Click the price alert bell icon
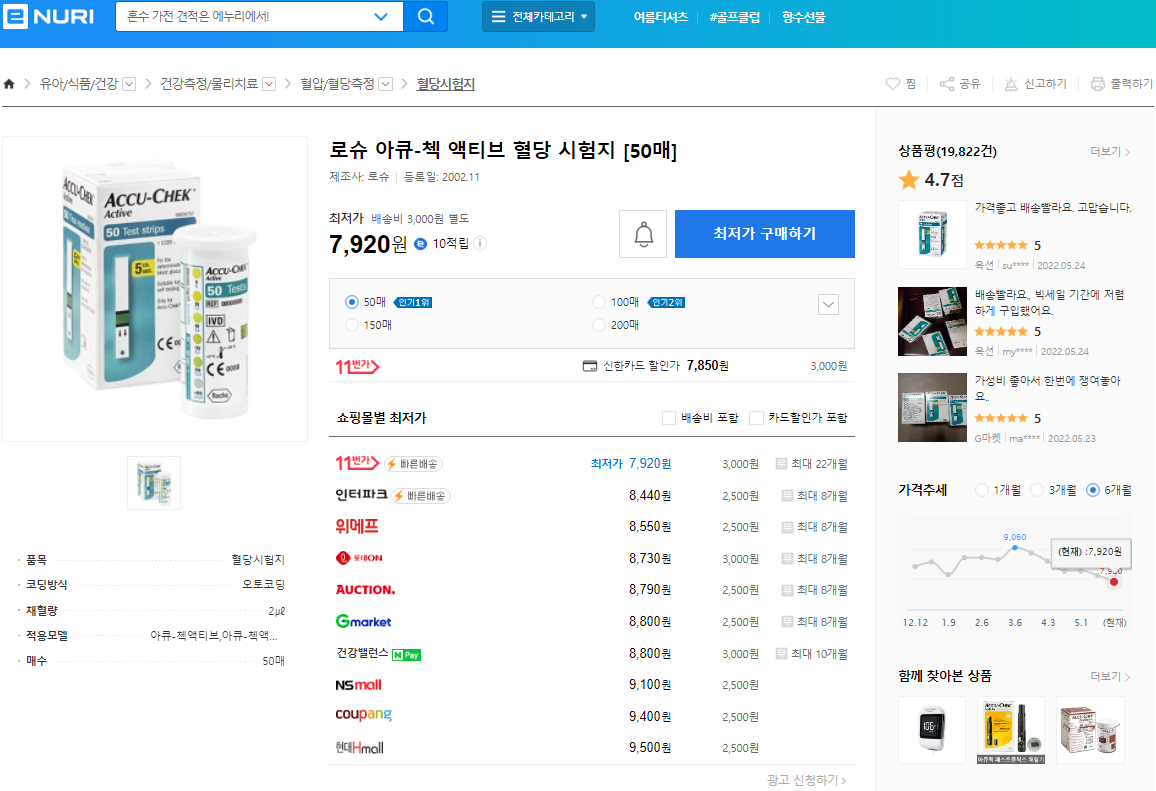 pyautogui.click(x=643, y=234)
